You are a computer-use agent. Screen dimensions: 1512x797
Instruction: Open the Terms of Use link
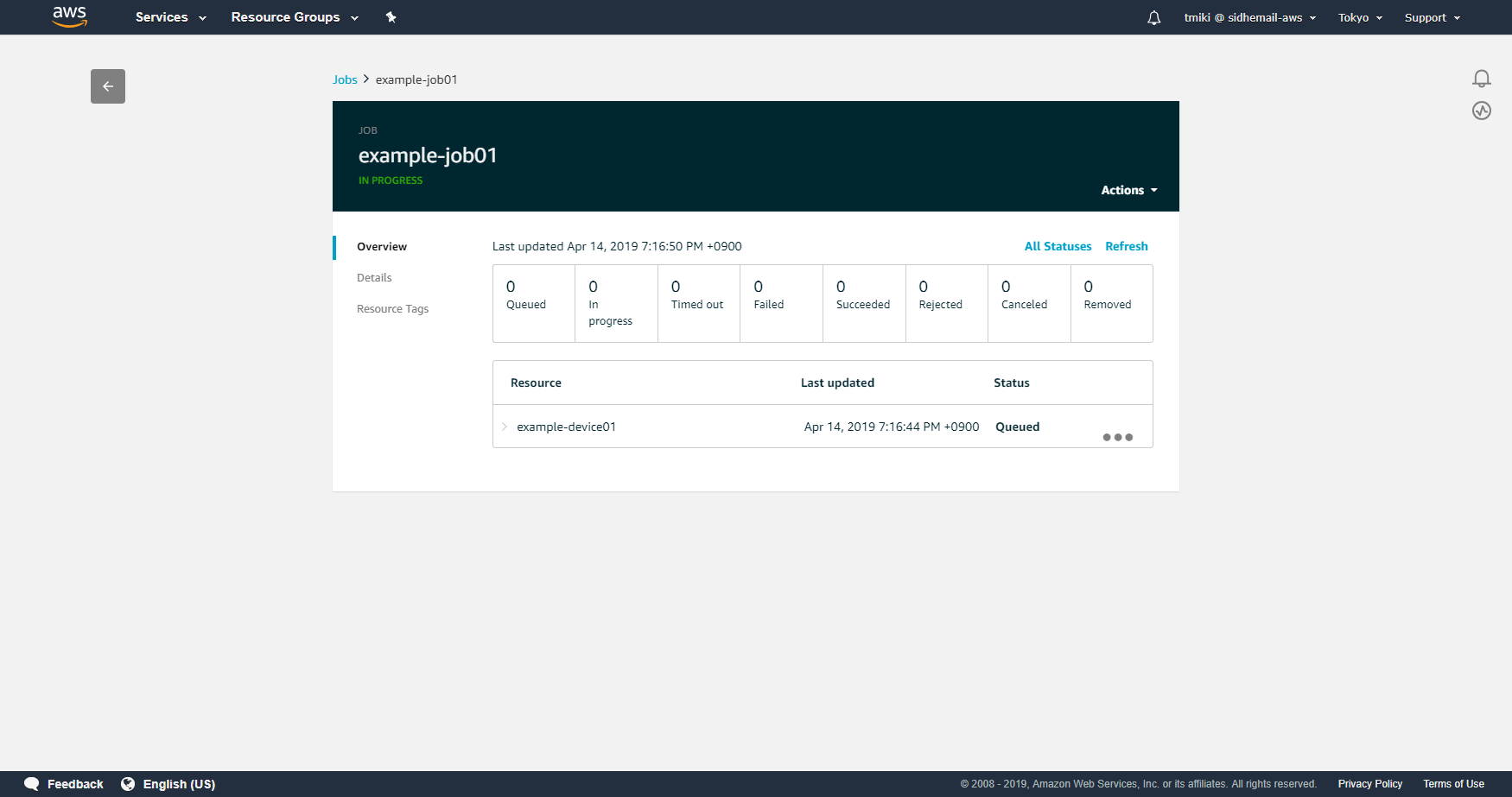(1454, 784)
